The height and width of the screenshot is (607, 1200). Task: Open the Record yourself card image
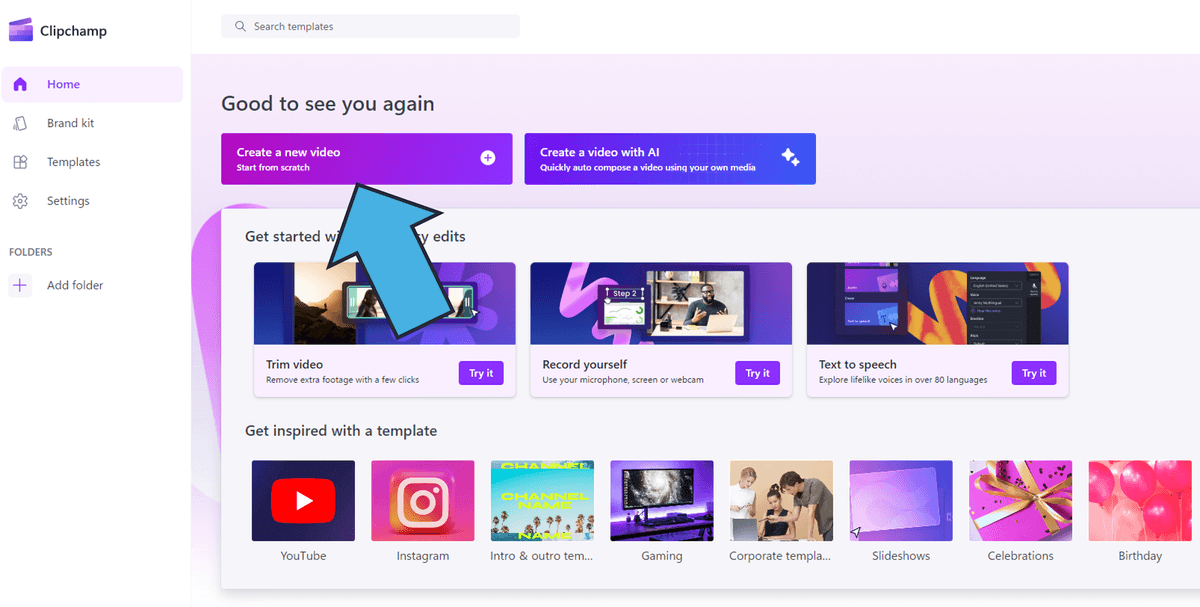point(661,304)
